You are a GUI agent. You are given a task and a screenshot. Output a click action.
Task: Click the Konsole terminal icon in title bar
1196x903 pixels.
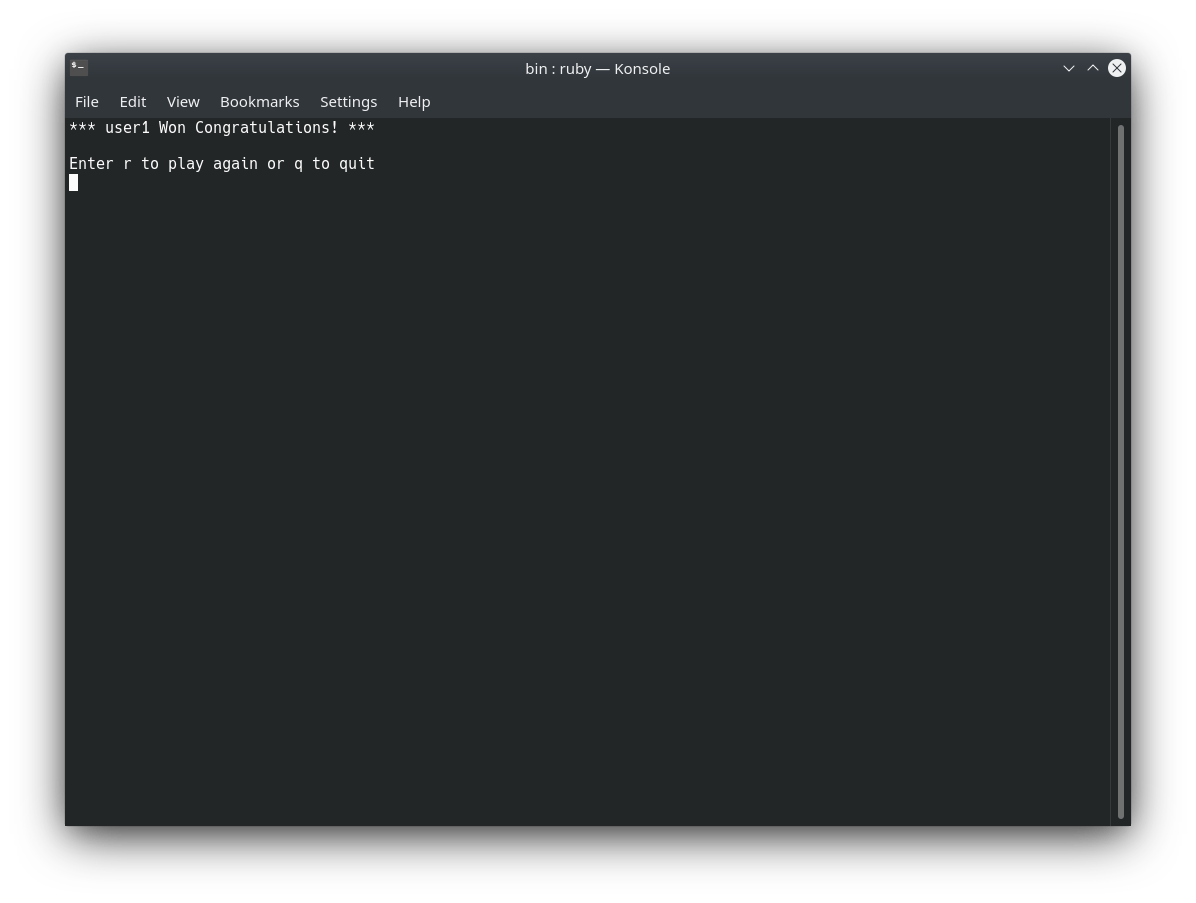79,68
